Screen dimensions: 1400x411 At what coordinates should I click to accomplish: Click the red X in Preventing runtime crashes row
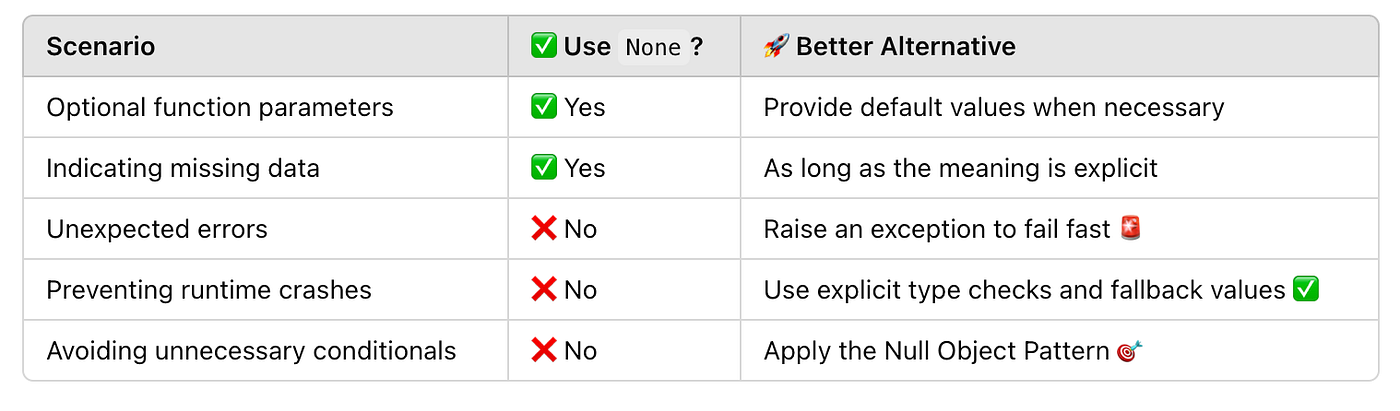(544, 290)
